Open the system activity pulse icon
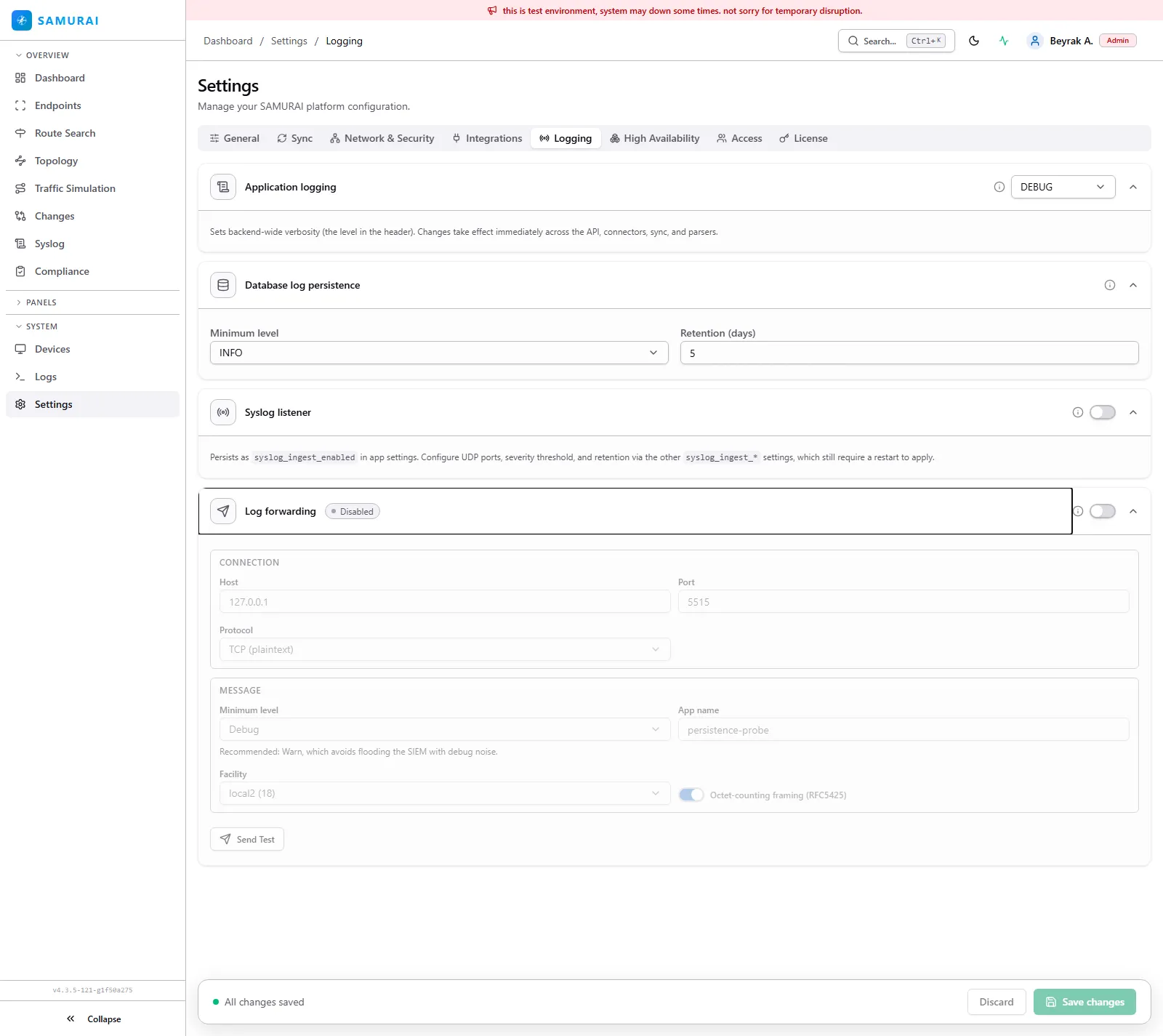Viewport: 1163px width, 1036px height. pos(1004,41)
